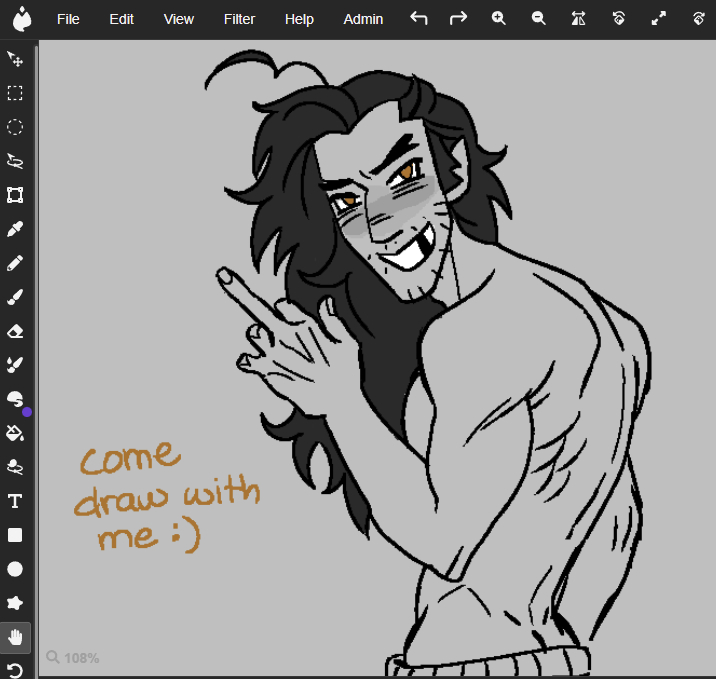This screenshot has height=679, width=716.
Task: Open the Admin menu
Action: pyautogui.click(x=363, y=19)
